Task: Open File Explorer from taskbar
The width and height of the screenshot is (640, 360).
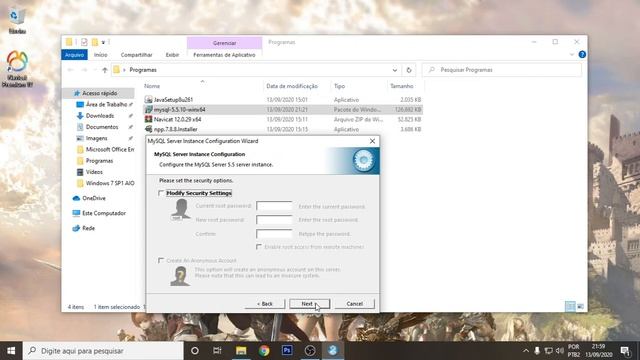Action: [x=241, y=351]
